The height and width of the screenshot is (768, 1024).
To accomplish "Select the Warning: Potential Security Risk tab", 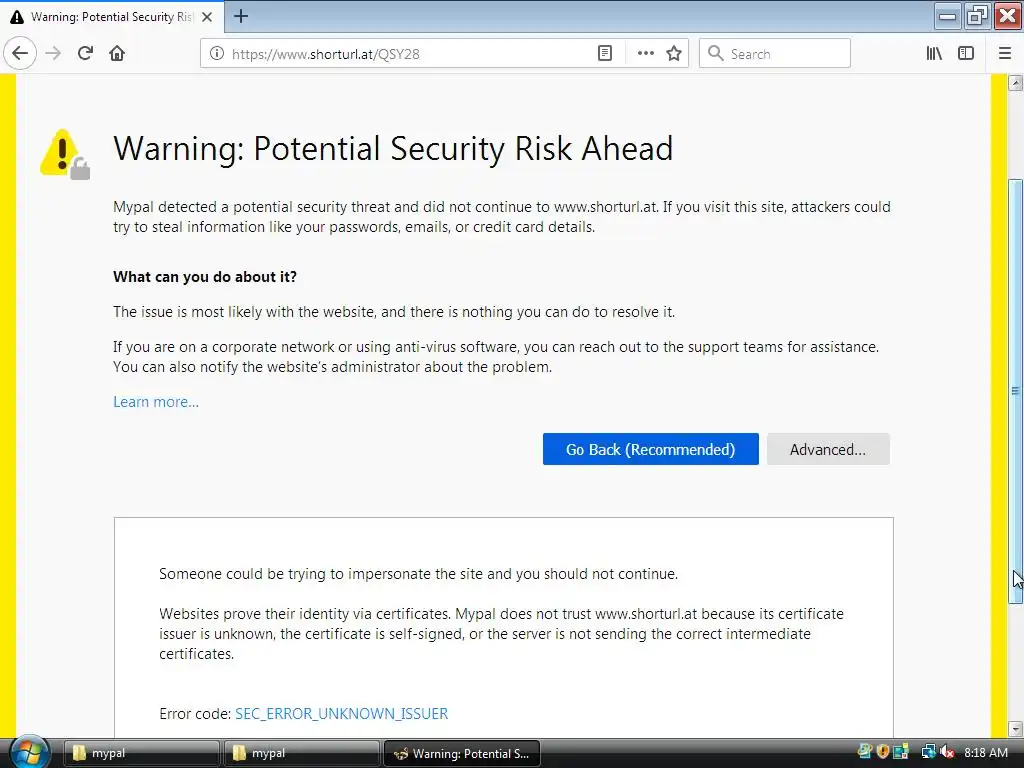I will [x=112, y=17].
